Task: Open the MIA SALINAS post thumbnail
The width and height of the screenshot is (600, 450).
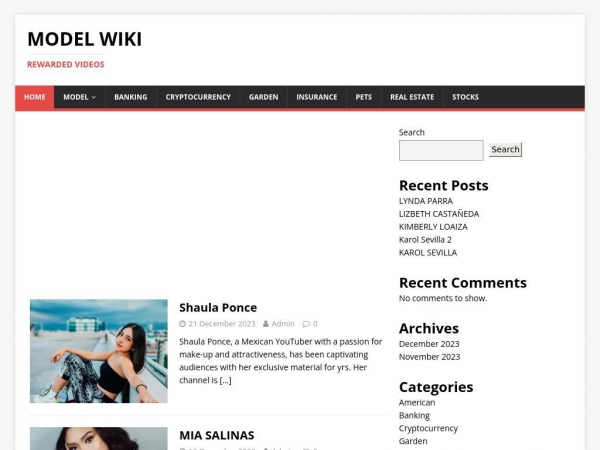Action: pyautogui.click(x=99, y=439)
